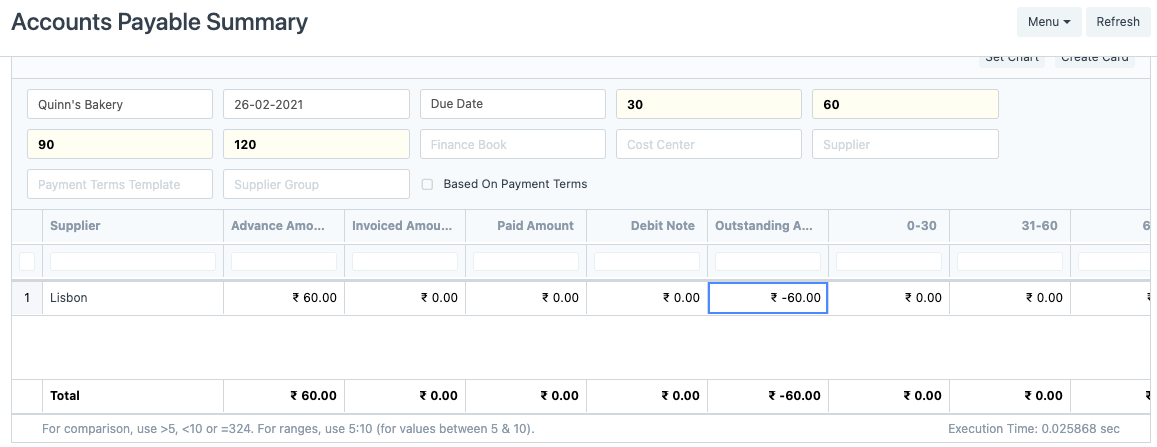Image resolution: width=1157 pixels, height=447 pixels.
Task: Select the Lisbon supplier cell
Action: pos(132,298)
